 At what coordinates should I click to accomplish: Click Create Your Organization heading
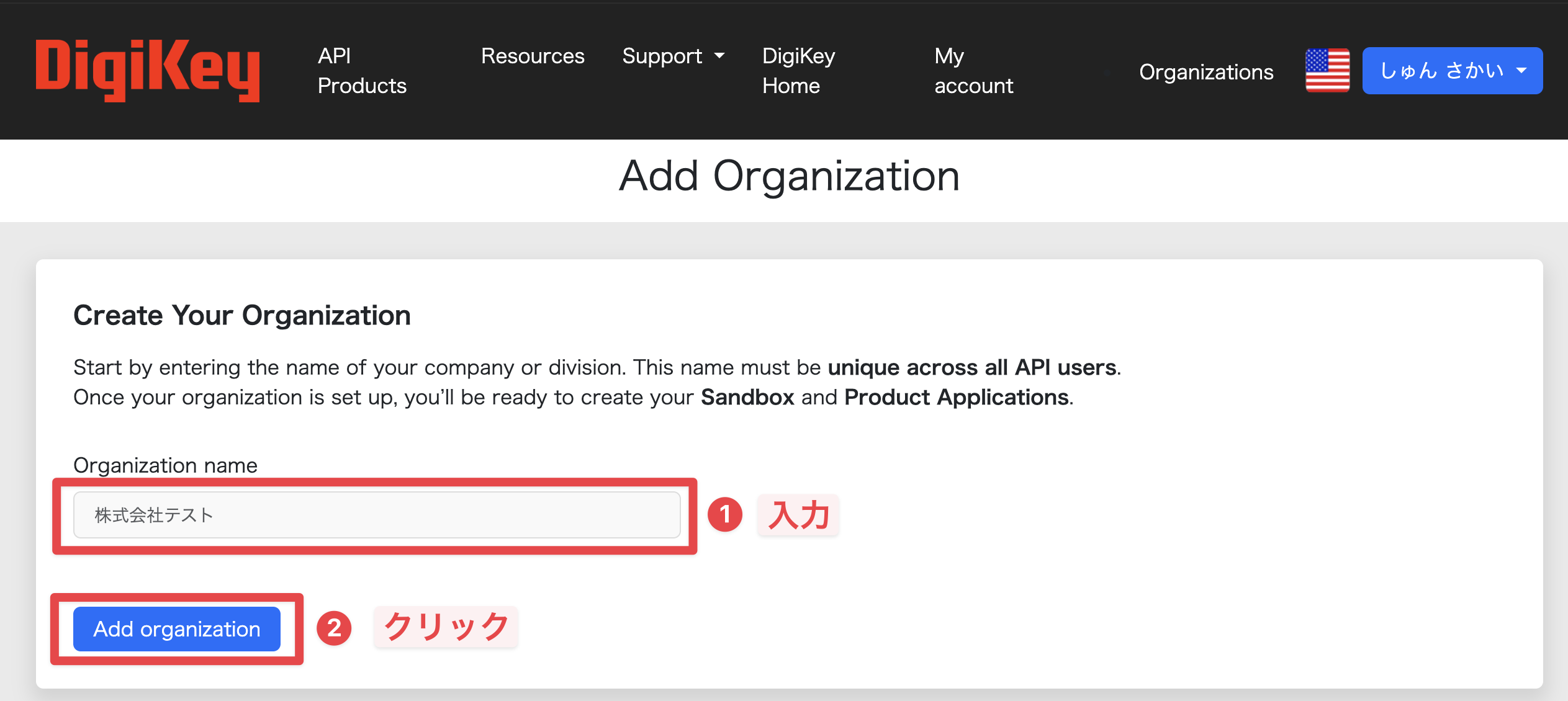(x=242, y=315)
